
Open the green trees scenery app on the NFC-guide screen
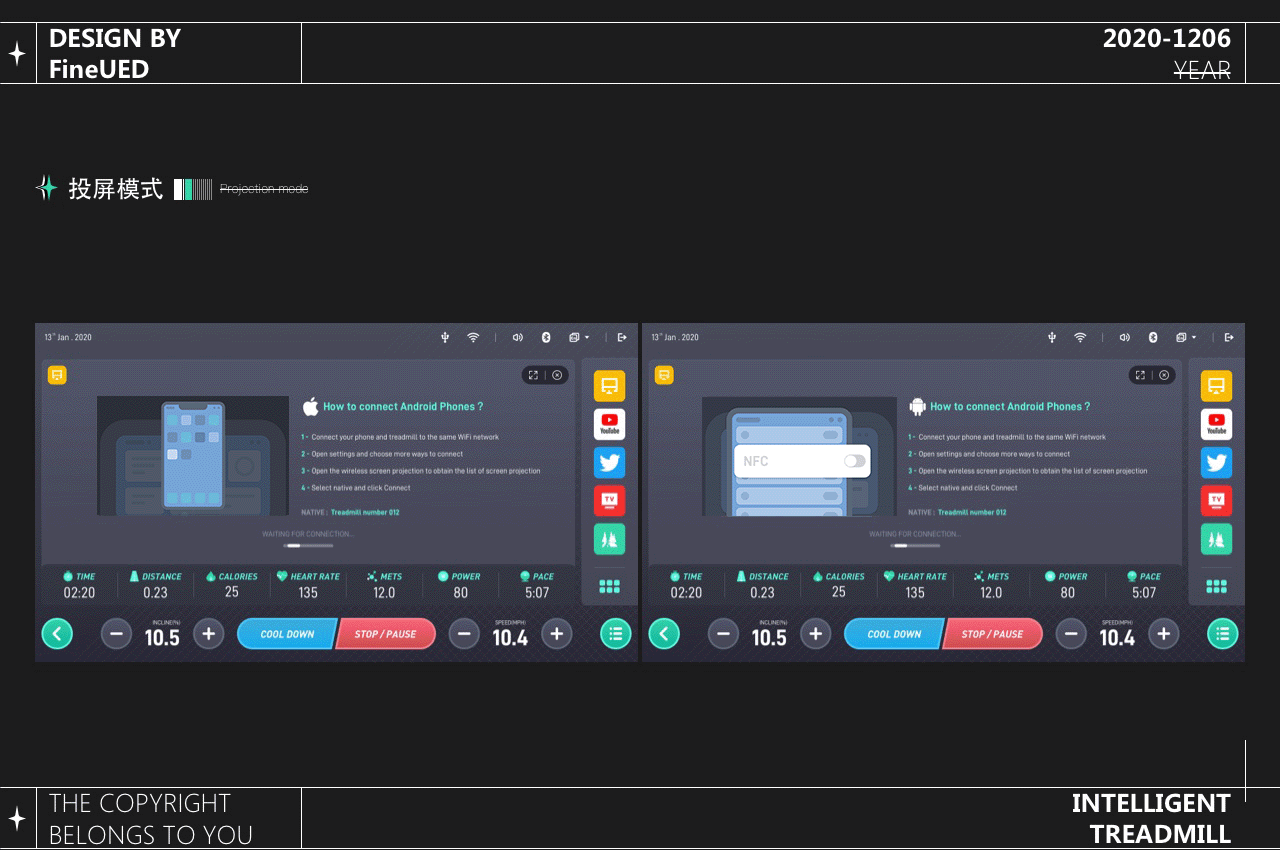click(1216, 539)
